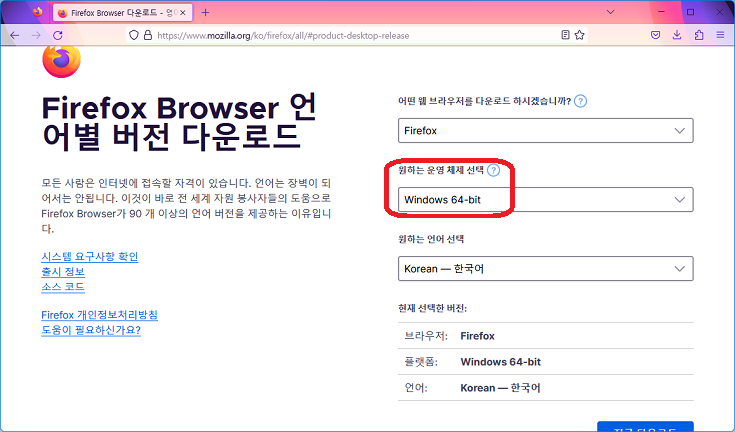735x432 pixels.
Task: Select the Firefox Browser 다운로드 tab
Action: (122, 13)
